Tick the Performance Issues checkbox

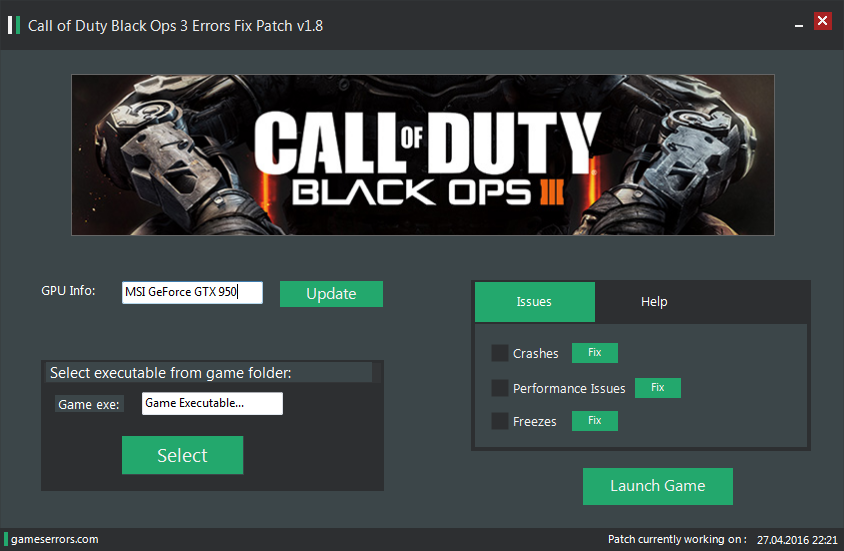coord(500,388)
